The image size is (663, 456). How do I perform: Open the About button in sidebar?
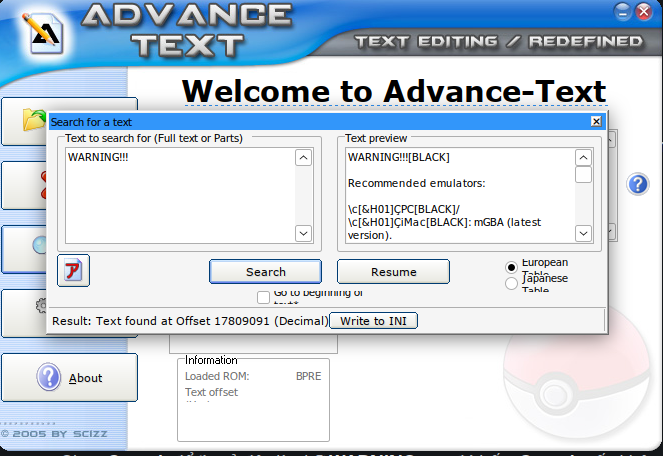point(69,377)
